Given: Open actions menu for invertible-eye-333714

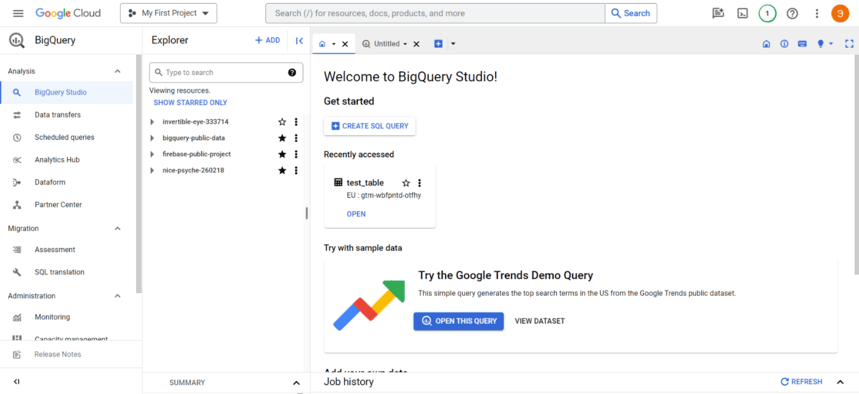Looking at the screenshot, I should point(296,122).
